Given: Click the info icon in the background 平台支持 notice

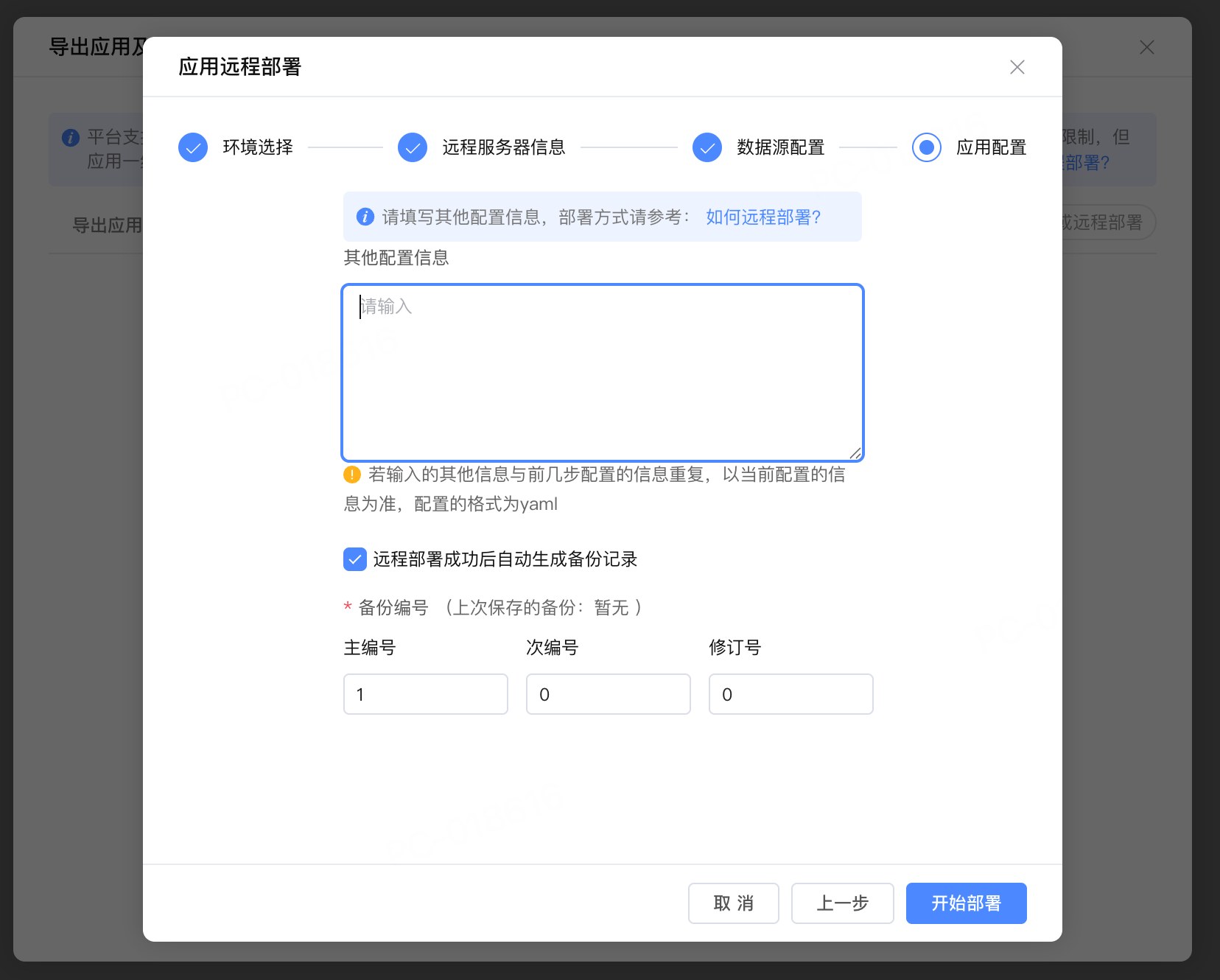Looking at the screenshot, I should 71,138.
